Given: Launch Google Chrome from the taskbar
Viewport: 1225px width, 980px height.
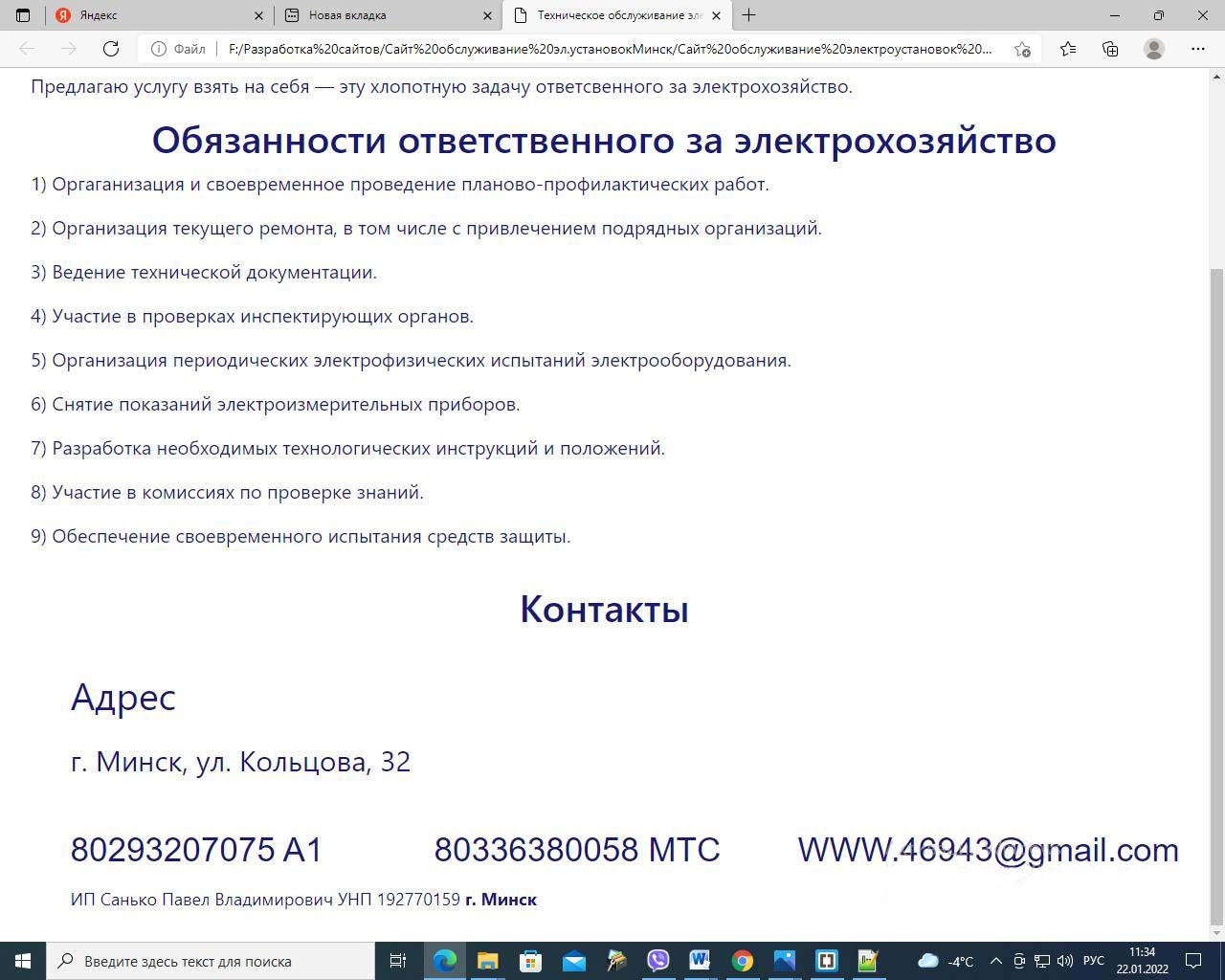Looking at the screenshot, I should [x=742, y=961].
